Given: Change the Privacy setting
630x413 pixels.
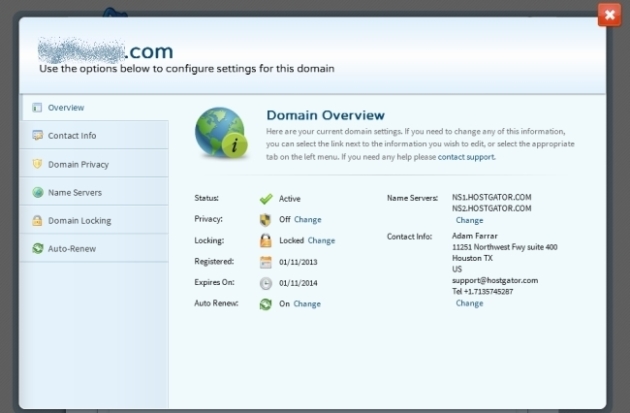Looking at the screenshot, I should [308, 220].
